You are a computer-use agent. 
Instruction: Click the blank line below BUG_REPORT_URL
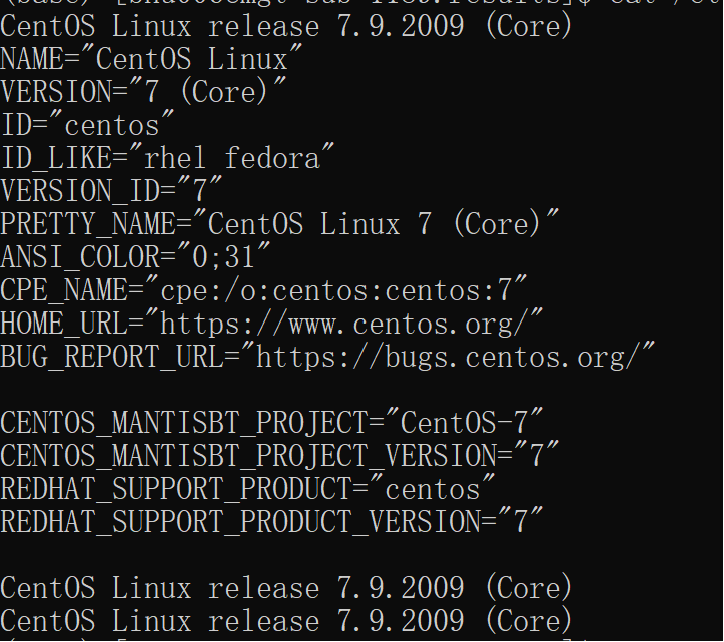click(362, 390)
